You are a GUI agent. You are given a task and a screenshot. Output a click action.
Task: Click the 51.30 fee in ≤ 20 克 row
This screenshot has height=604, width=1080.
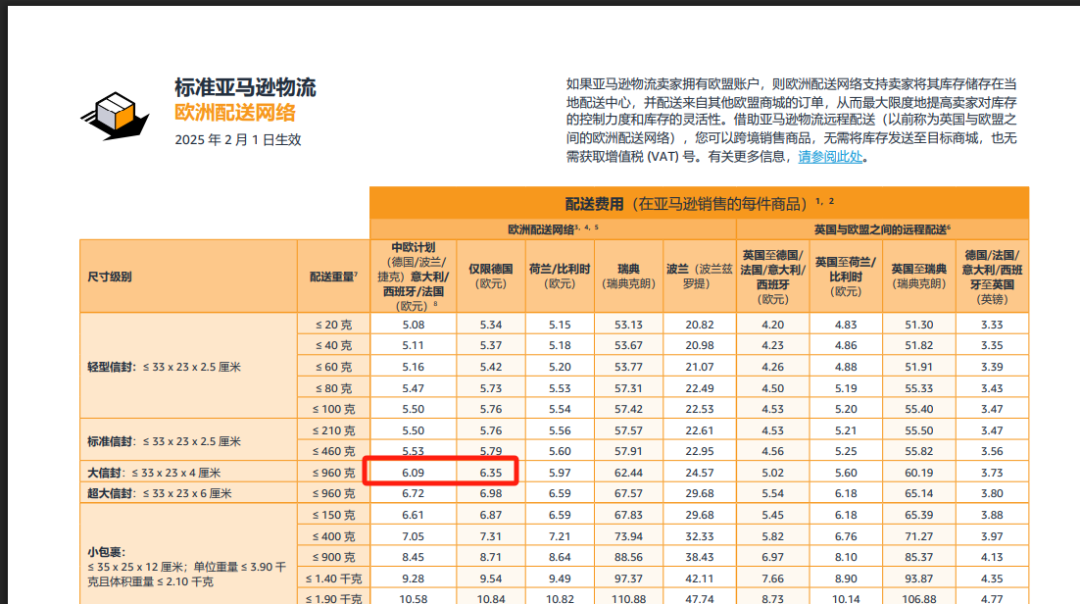919,324
